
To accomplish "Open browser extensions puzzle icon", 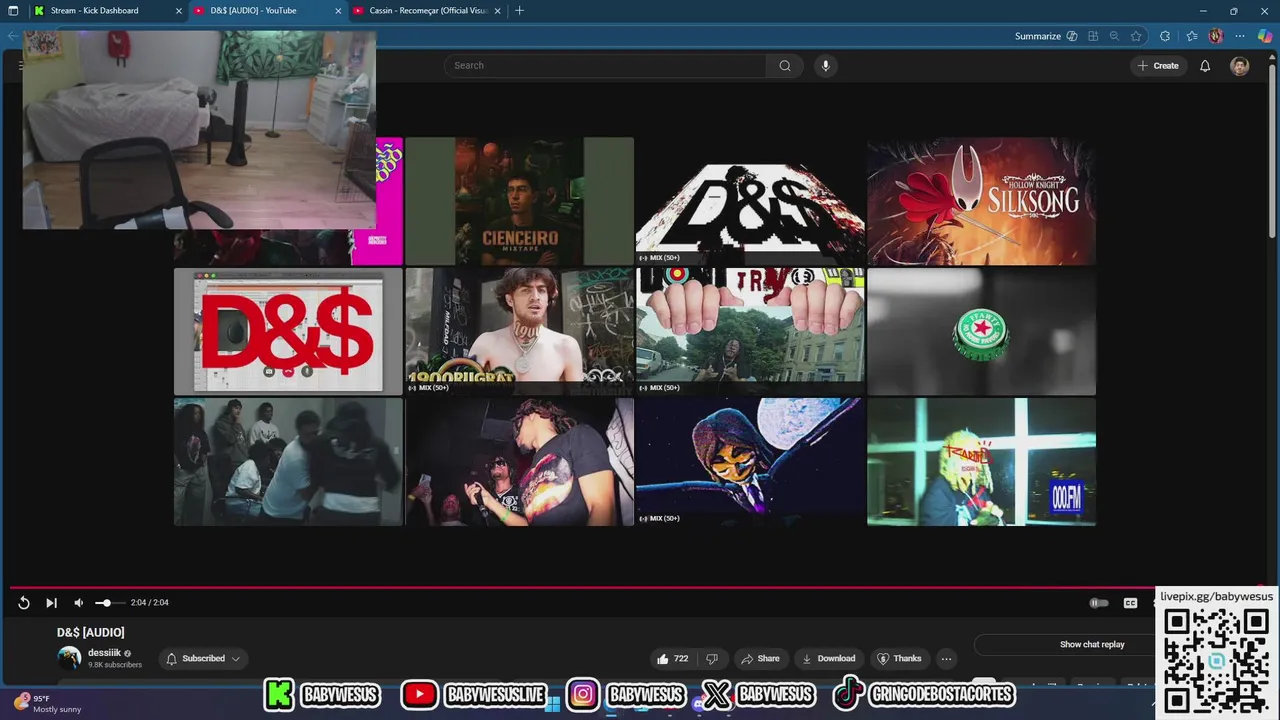I will pos(1164,36).
